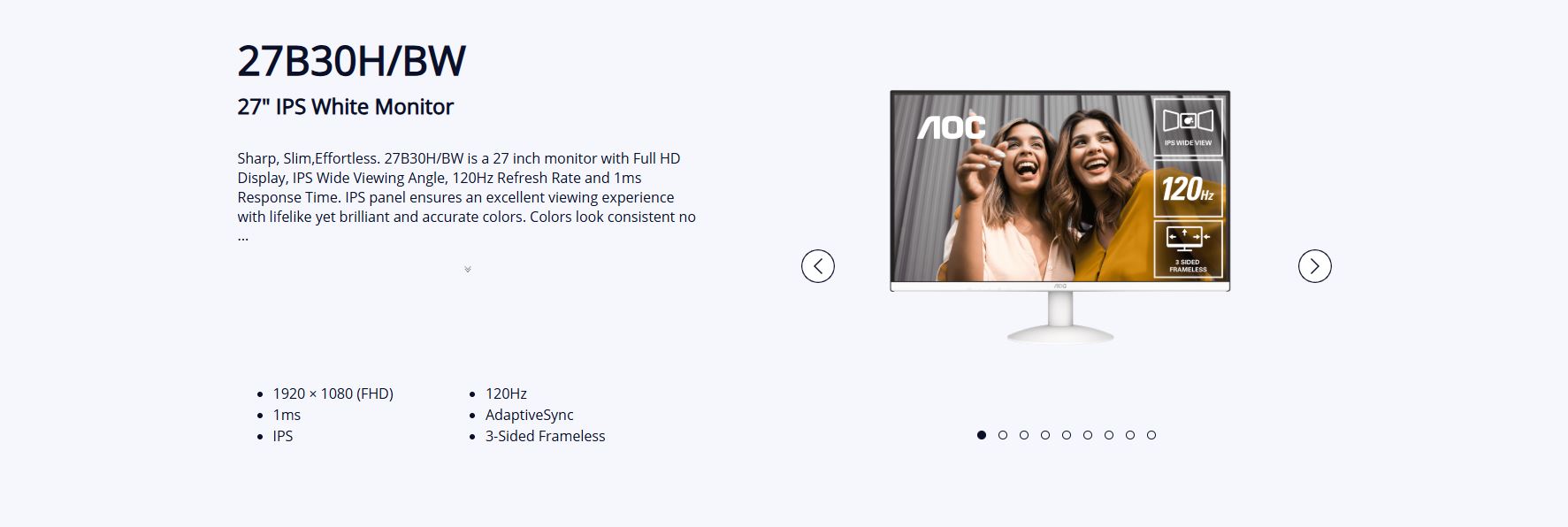Image resolution: width=1568 pixels, height=527 pixels.
Task: Expand the product description with double chevron
Action: [468, 269]
